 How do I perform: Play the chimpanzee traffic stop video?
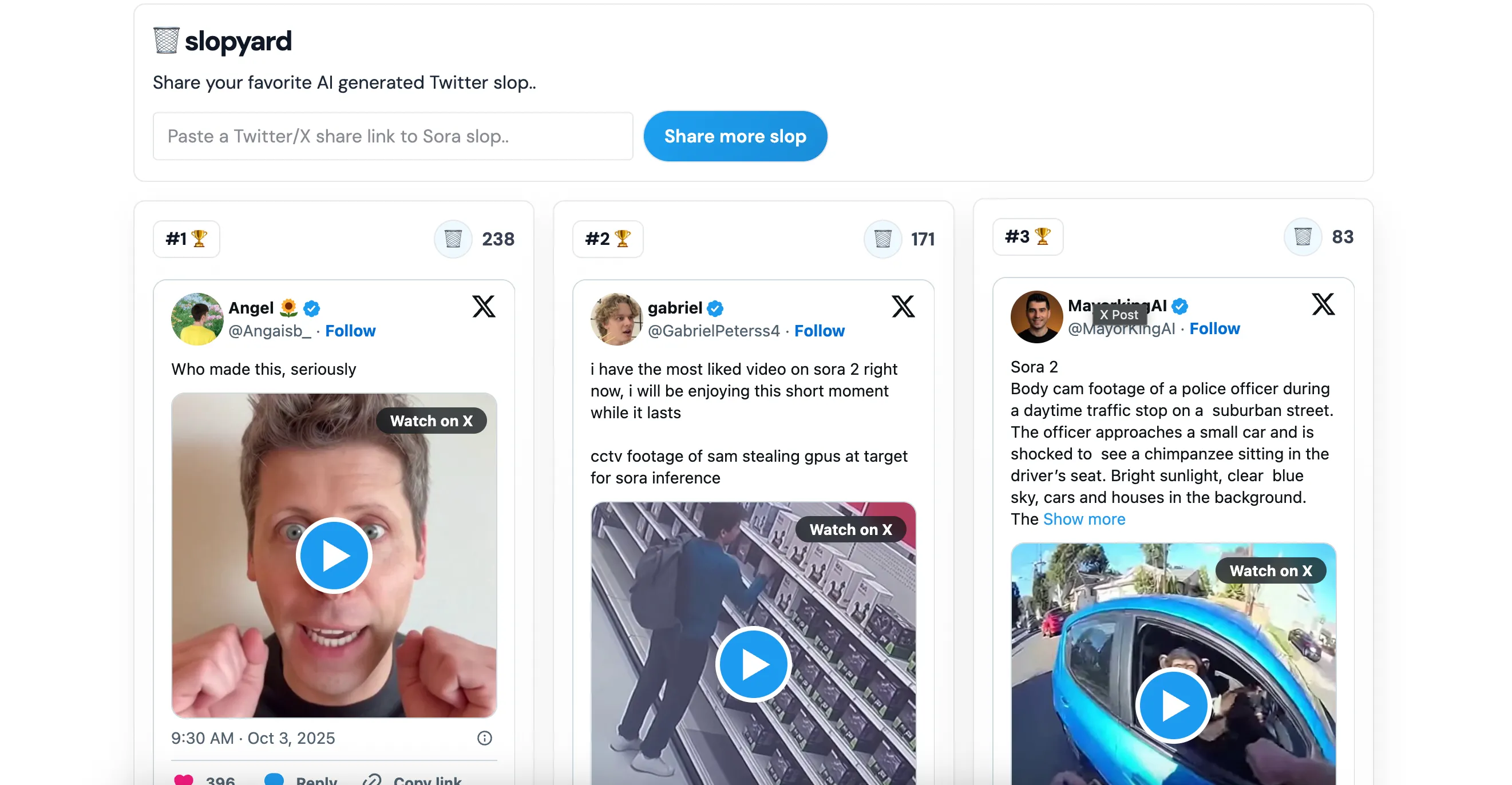pos(1173,705)
